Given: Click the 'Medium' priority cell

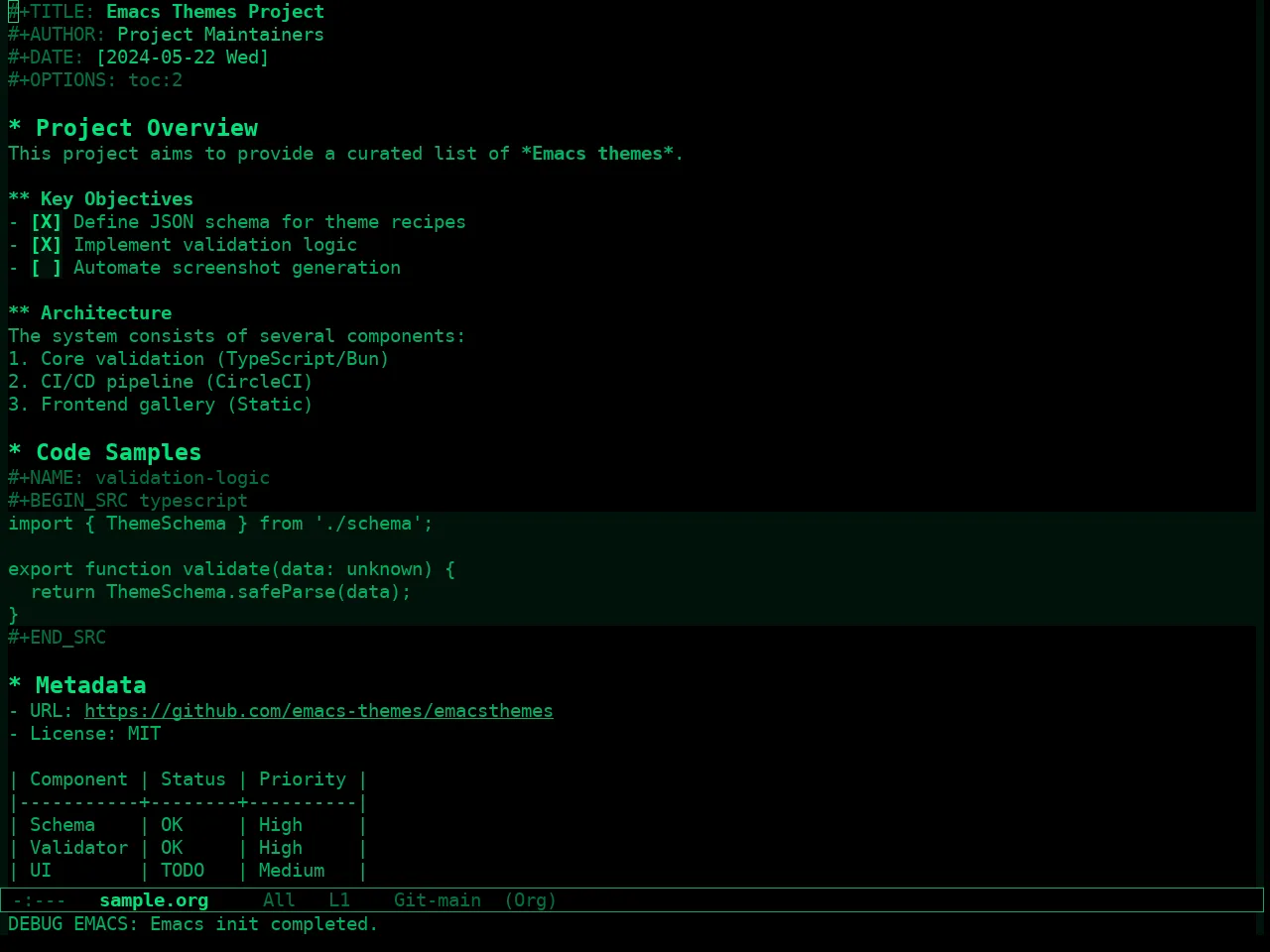Looking at the screenshot, I should (292, 871).
